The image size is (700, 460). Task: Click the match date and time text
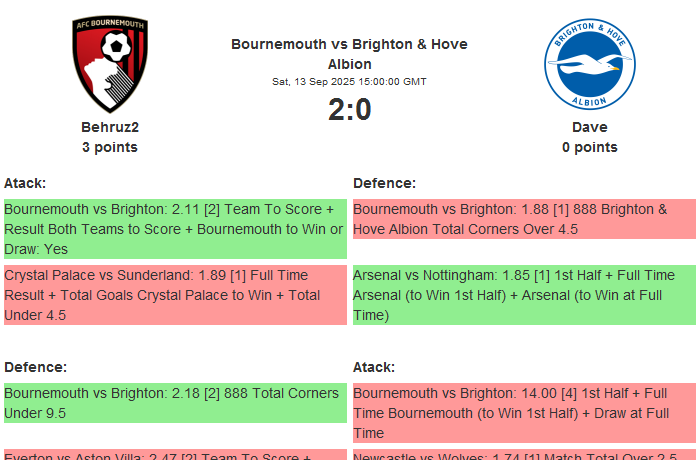click(349, 81)
